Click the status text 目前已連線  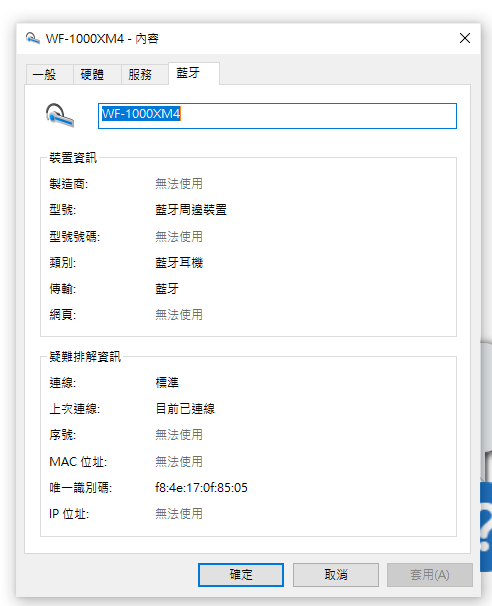click(185, 409)
